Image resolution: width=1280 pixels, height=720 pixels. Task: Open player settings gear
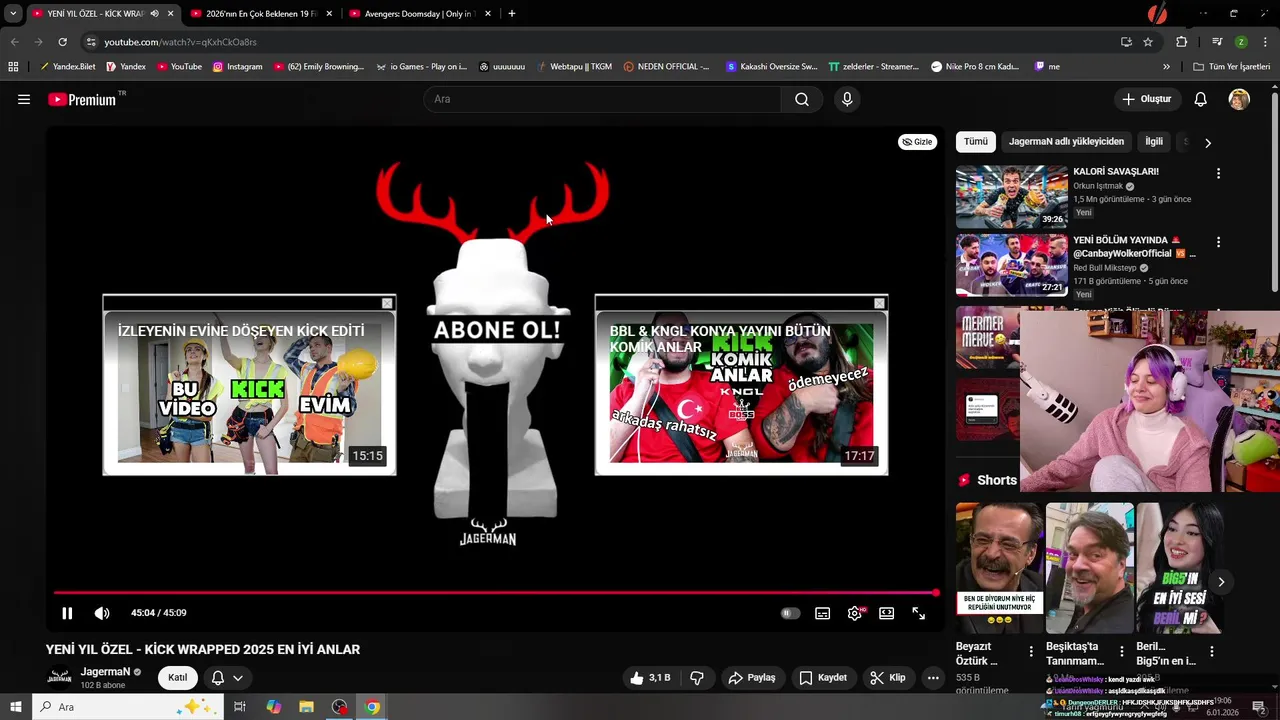855,613
